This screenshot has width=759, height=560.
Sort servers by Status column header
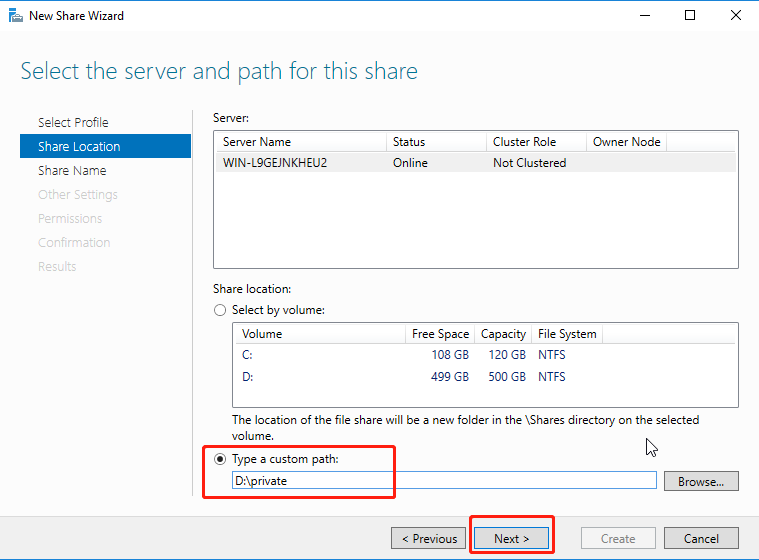coord(435,142)
